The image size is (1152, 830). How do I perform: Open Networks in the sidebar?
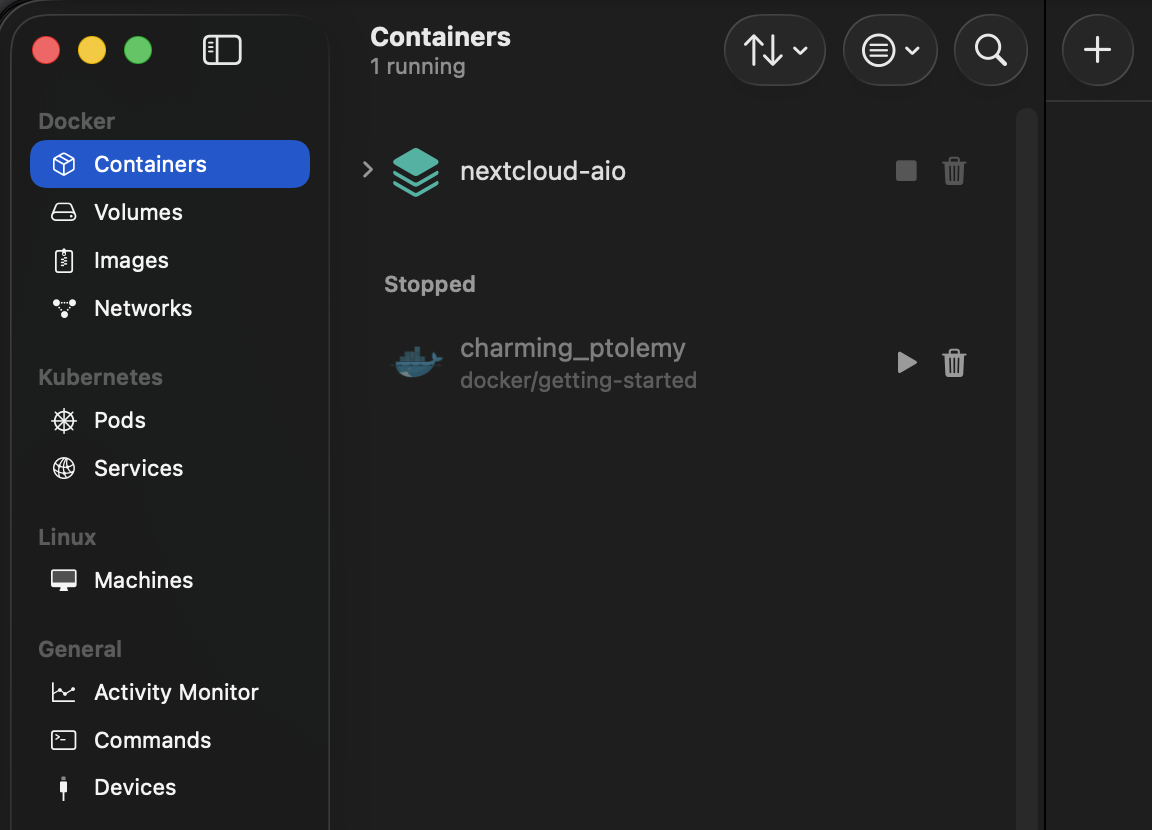(170, 308)
